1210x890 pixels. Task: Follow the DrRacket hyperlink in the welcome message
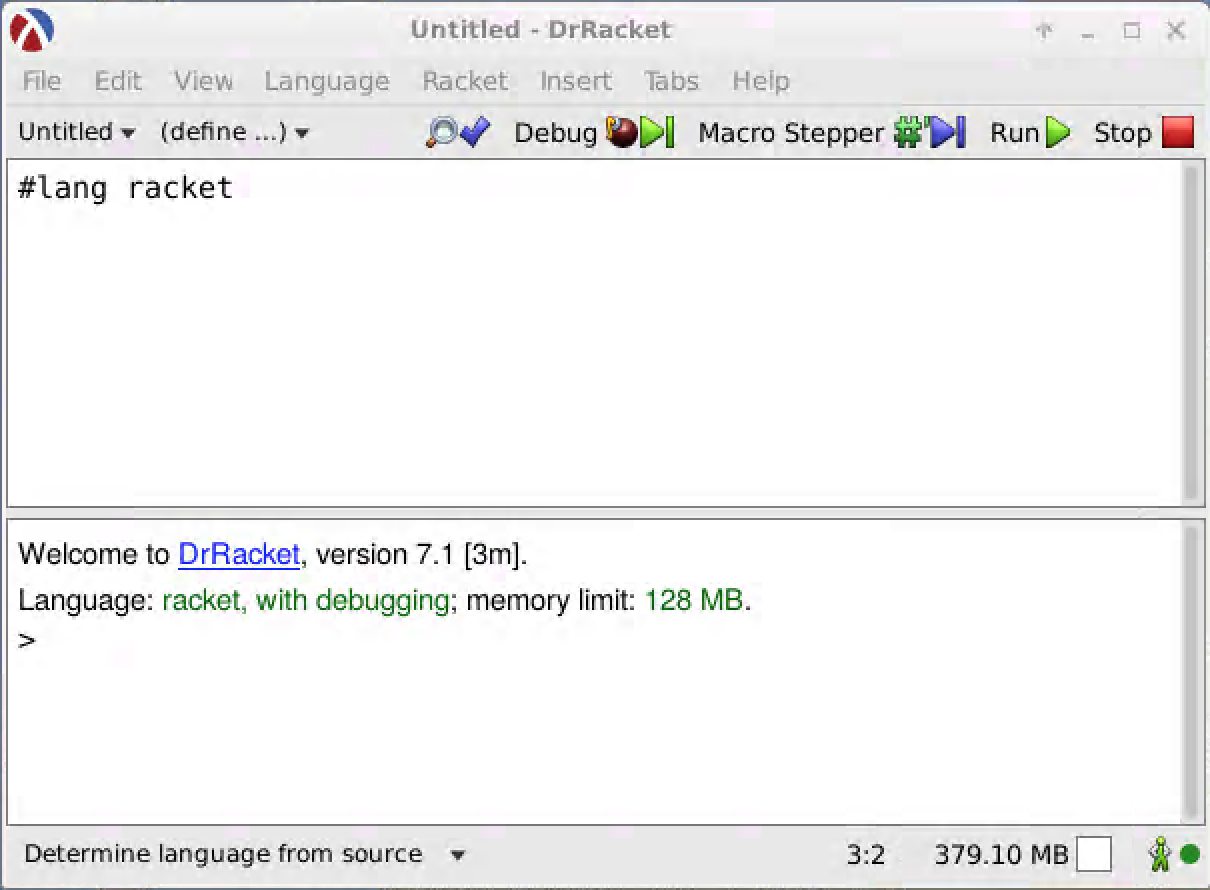coord(238,554)
